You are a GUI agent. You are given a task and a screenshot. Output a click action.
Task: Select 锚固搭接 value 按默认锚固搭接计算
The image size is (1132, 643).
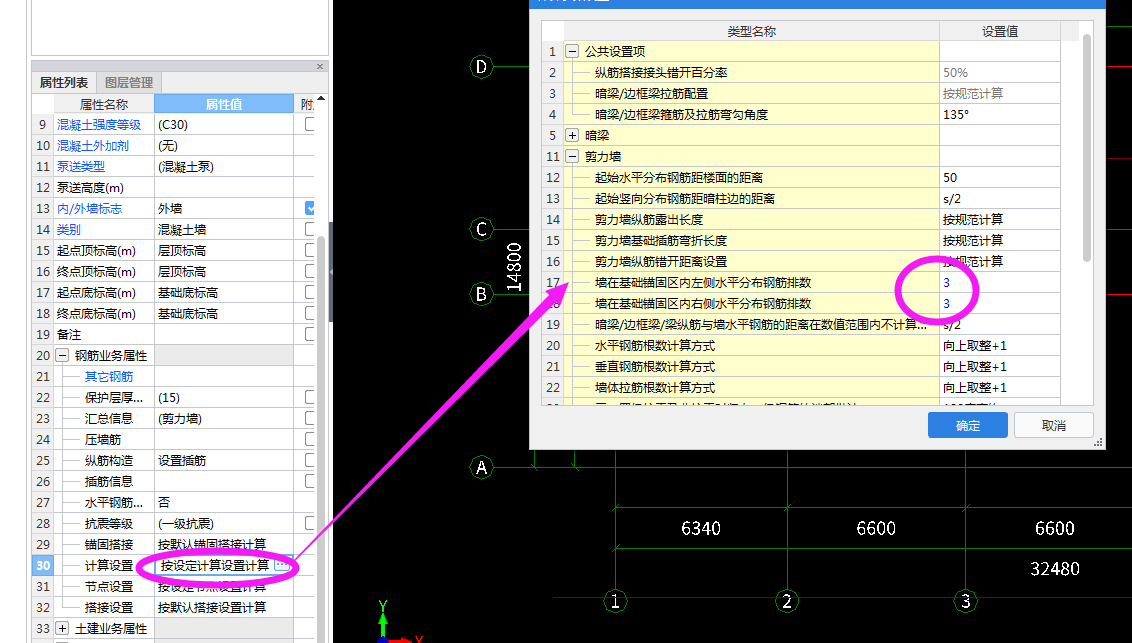click(x=224, y=544)
